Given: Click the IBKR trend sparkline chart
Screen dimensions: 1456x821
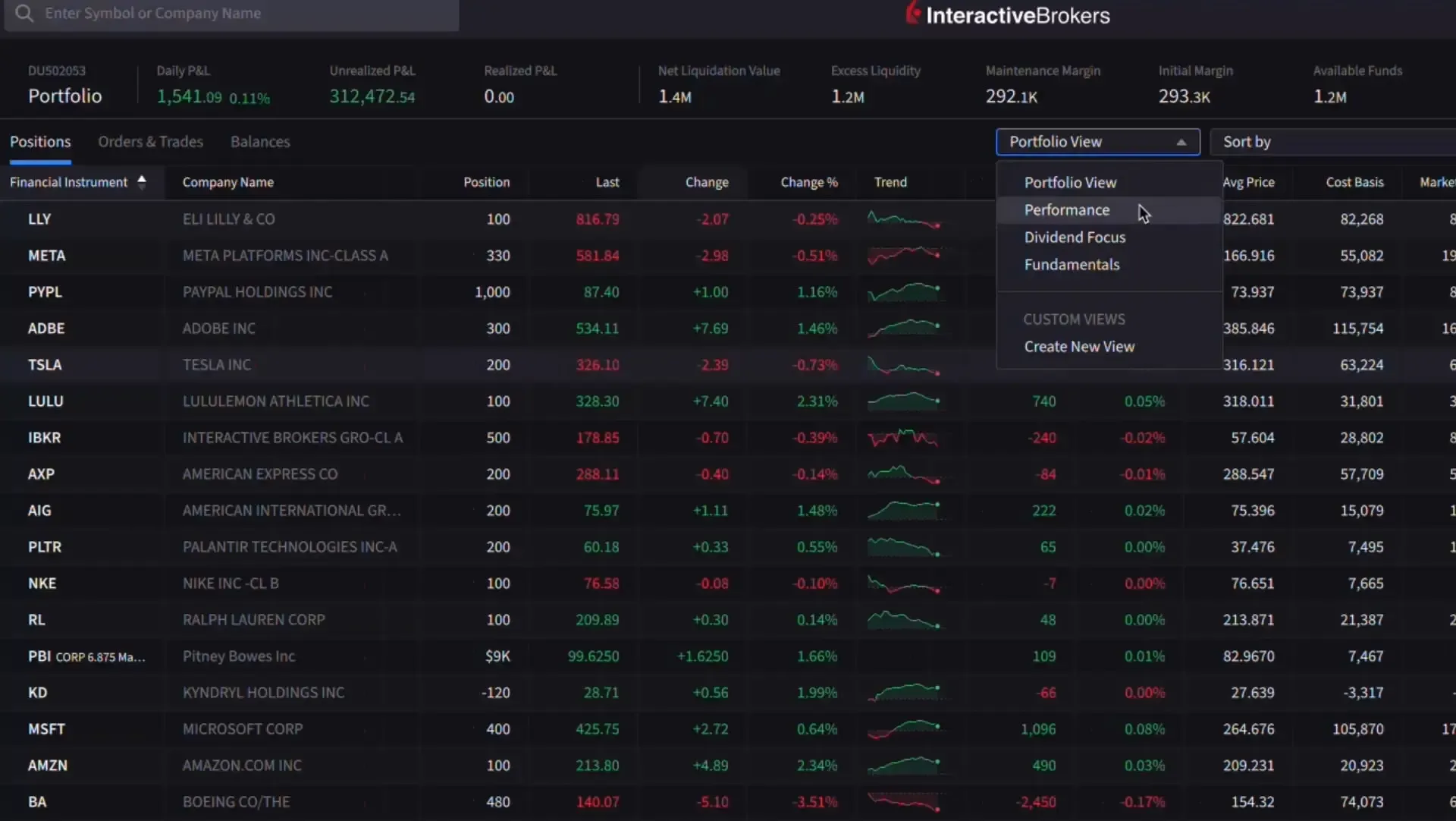Looking at the screenshot, I should coord(904,438).
